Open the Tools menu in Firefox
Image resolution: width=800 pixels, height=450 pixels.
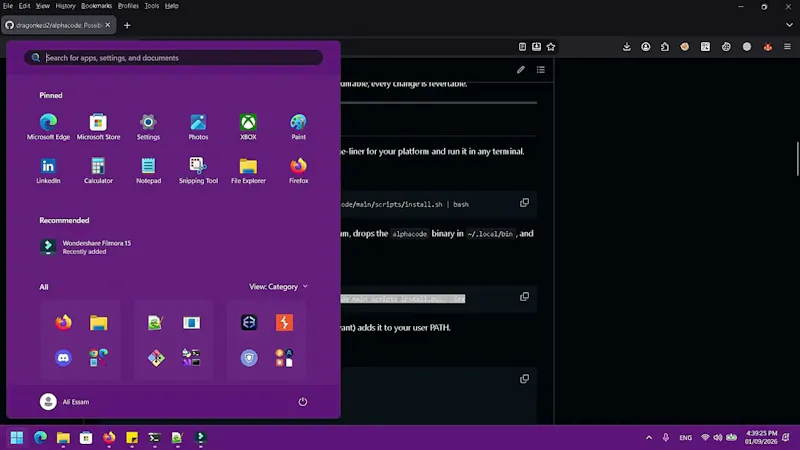(x=151, y=6)
